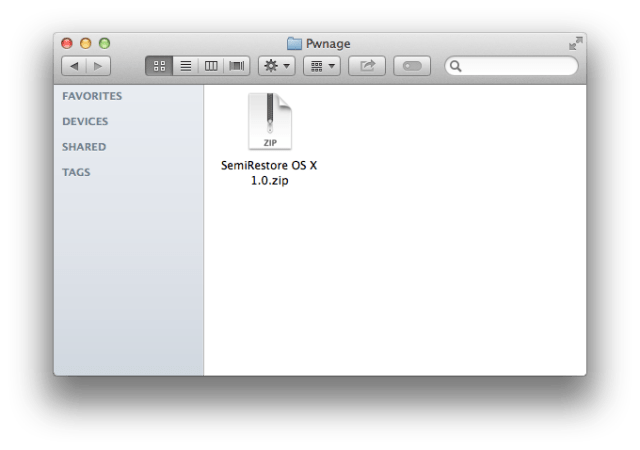Enter full screen with the corner arrows
640x450 pixels.
(x=576, y=43)
